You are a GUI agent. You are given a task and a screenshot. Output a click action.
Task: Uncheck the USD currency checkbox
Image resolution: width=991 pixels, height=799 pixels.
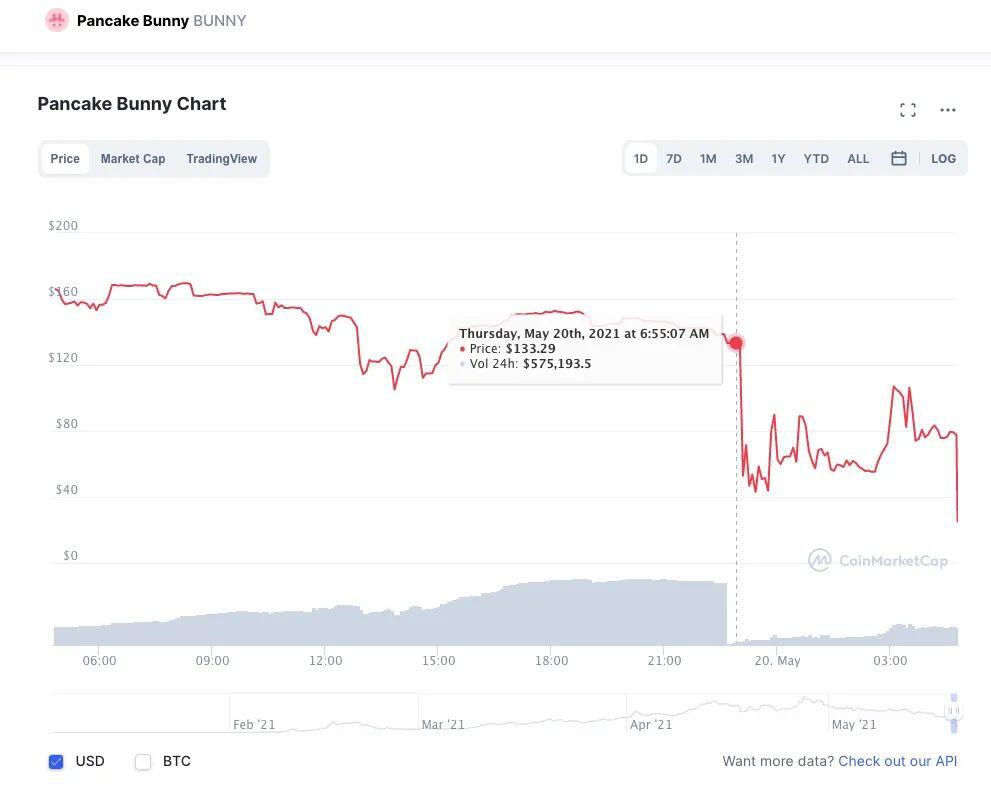click(x=56, y=762)
